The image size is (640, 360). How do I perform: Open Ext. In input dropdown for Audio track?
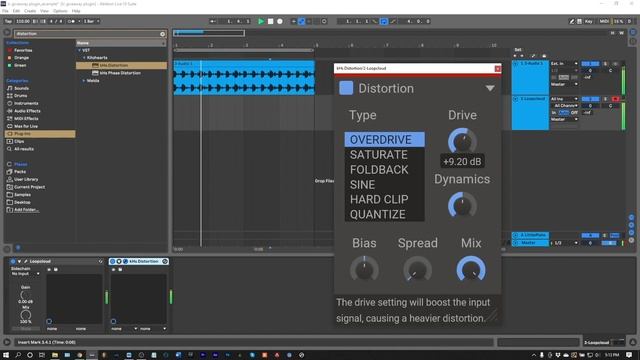564,64
